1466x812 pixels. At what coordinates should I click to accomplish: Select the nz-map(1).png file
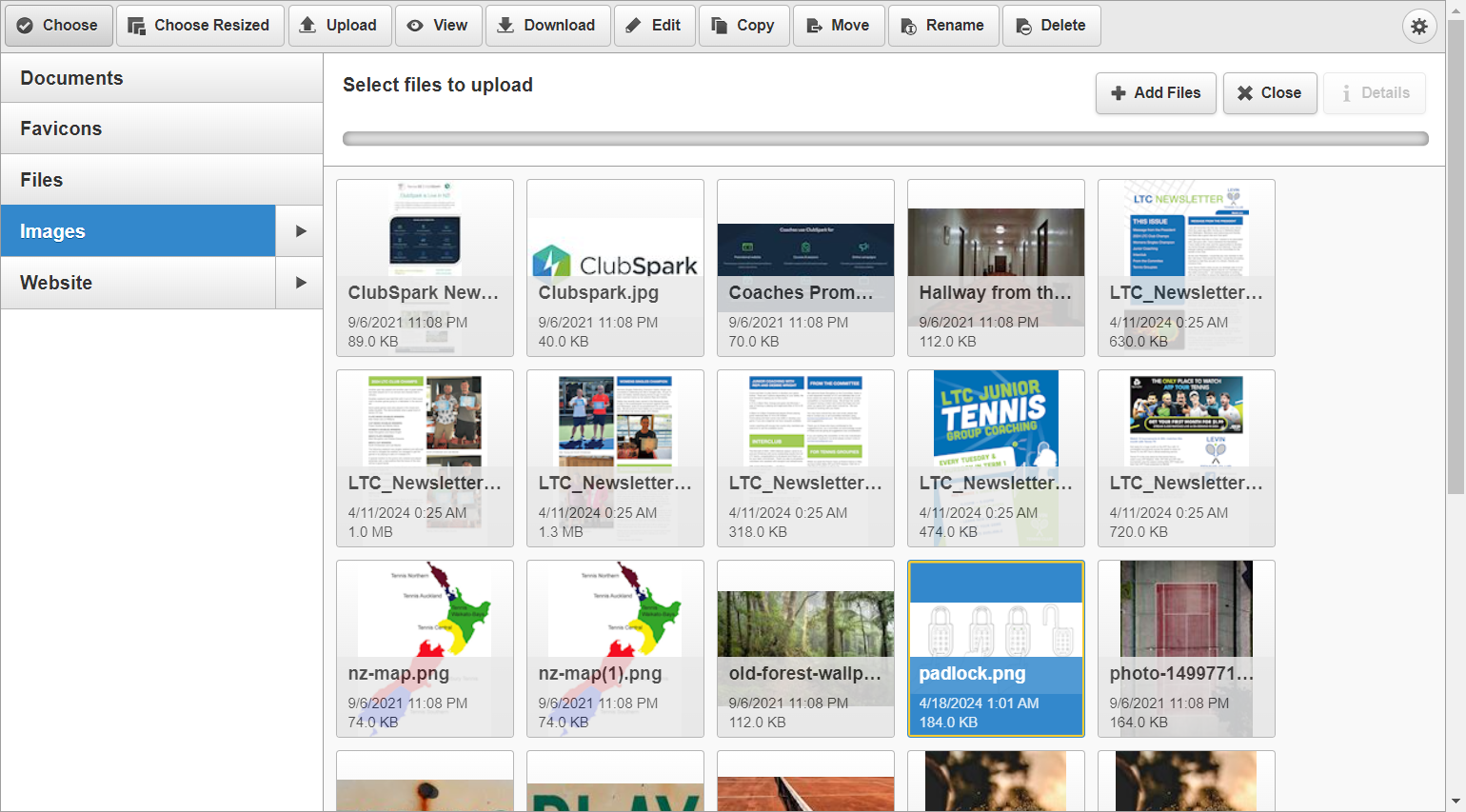[x=615, y=648]
